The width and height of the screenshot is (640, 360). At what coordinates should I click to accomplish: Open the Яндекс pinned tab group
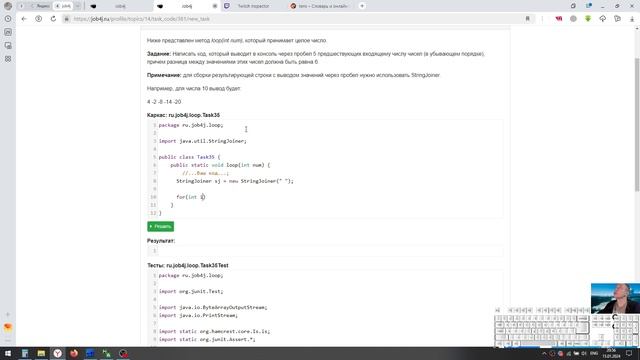pos(40,6)
